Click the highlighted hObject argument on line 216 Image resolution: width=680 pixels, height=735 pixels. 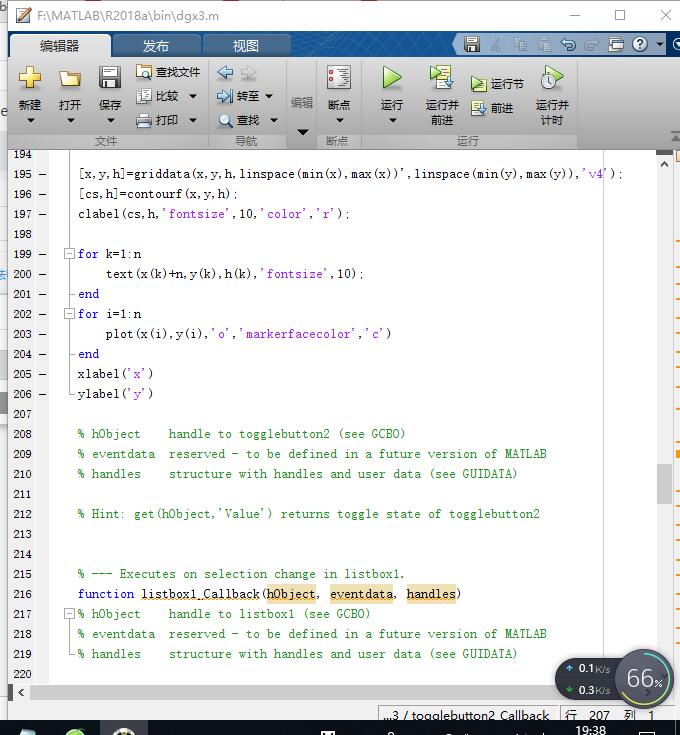pyautogui.click(x=291, y=594)
